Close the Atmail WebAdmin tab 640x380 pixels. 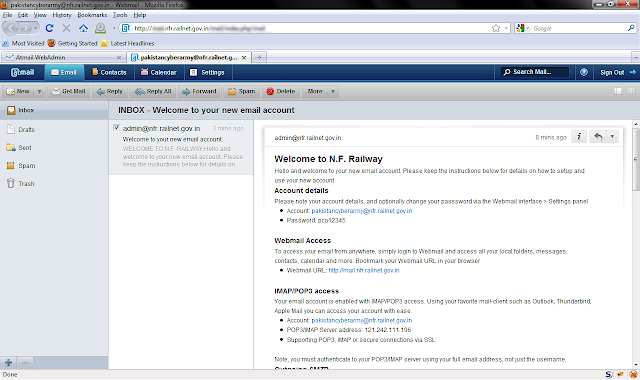119,58
